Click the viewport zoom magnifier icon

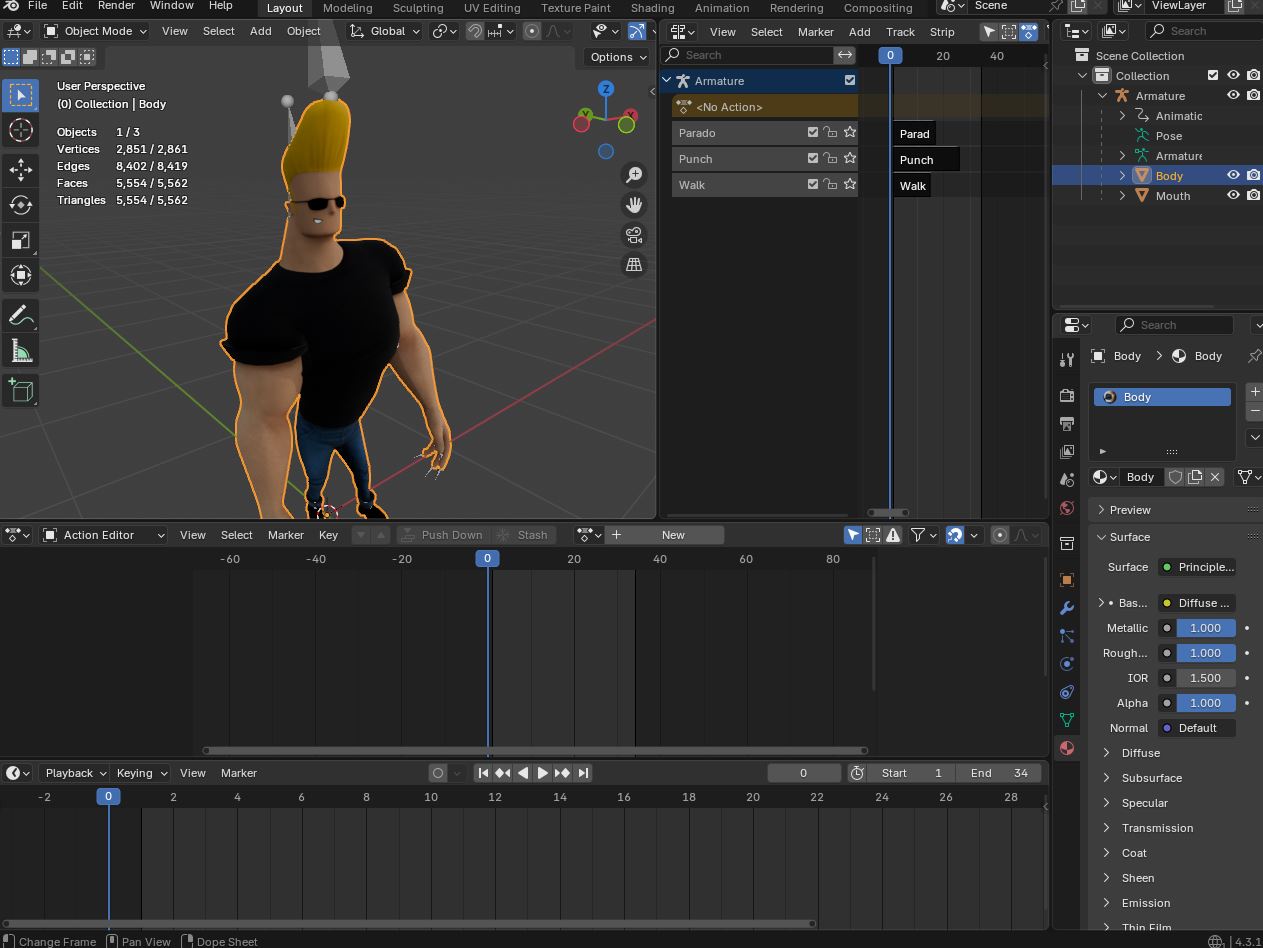[634, 175]
